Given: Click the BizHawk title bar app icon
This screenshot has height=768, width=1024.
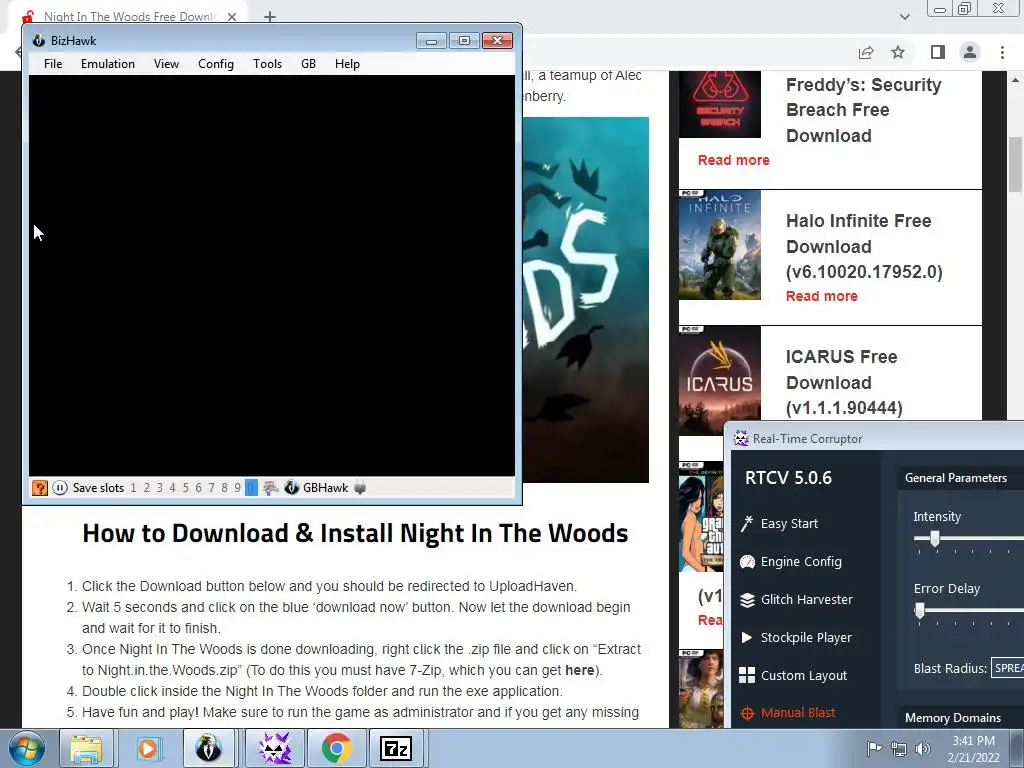Looking at the screenshot, I should click(39, 40).
